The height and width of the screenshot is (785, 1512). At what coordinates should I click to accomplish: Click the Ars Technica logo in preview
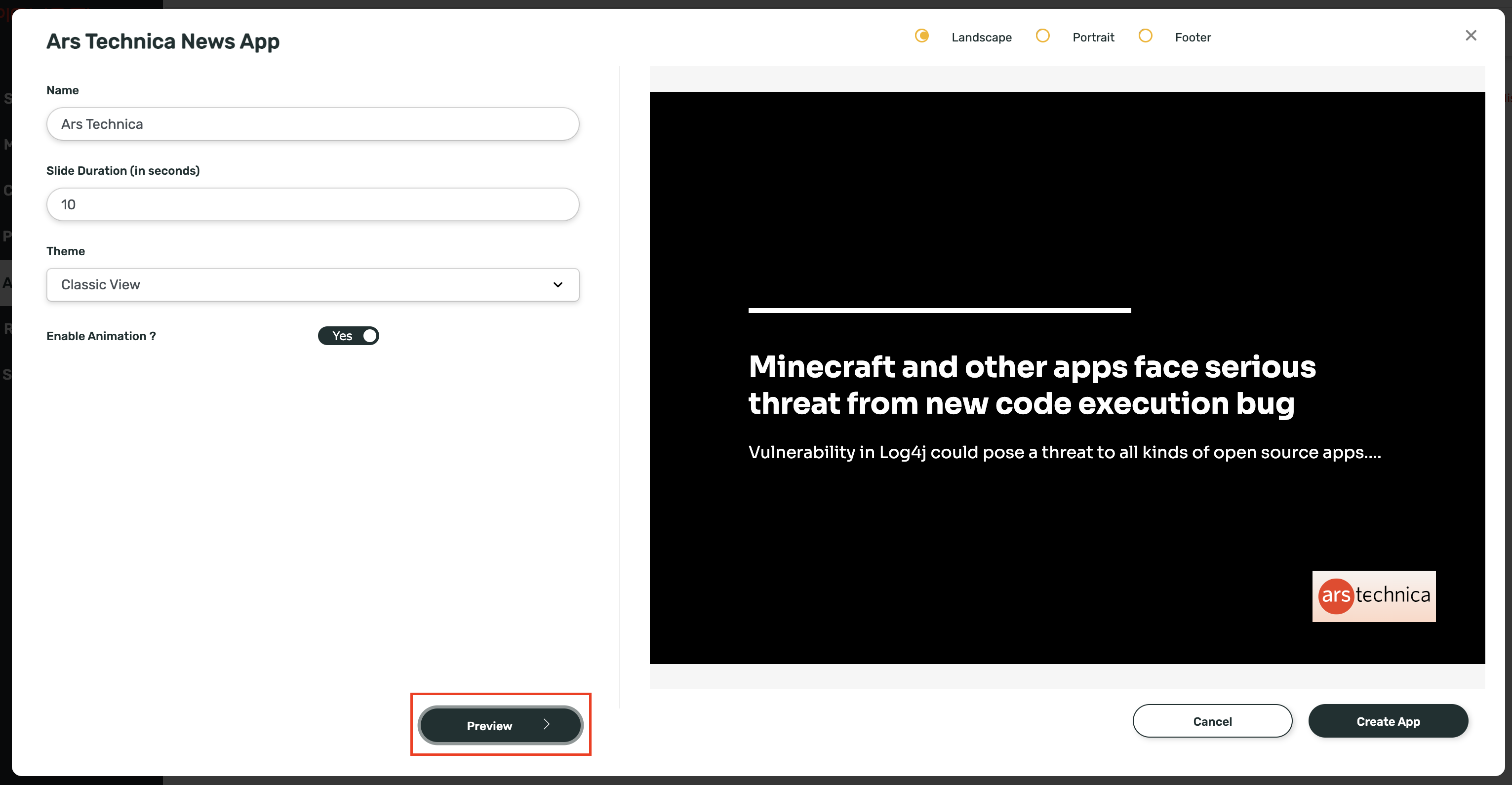(x=1373, y=596)
